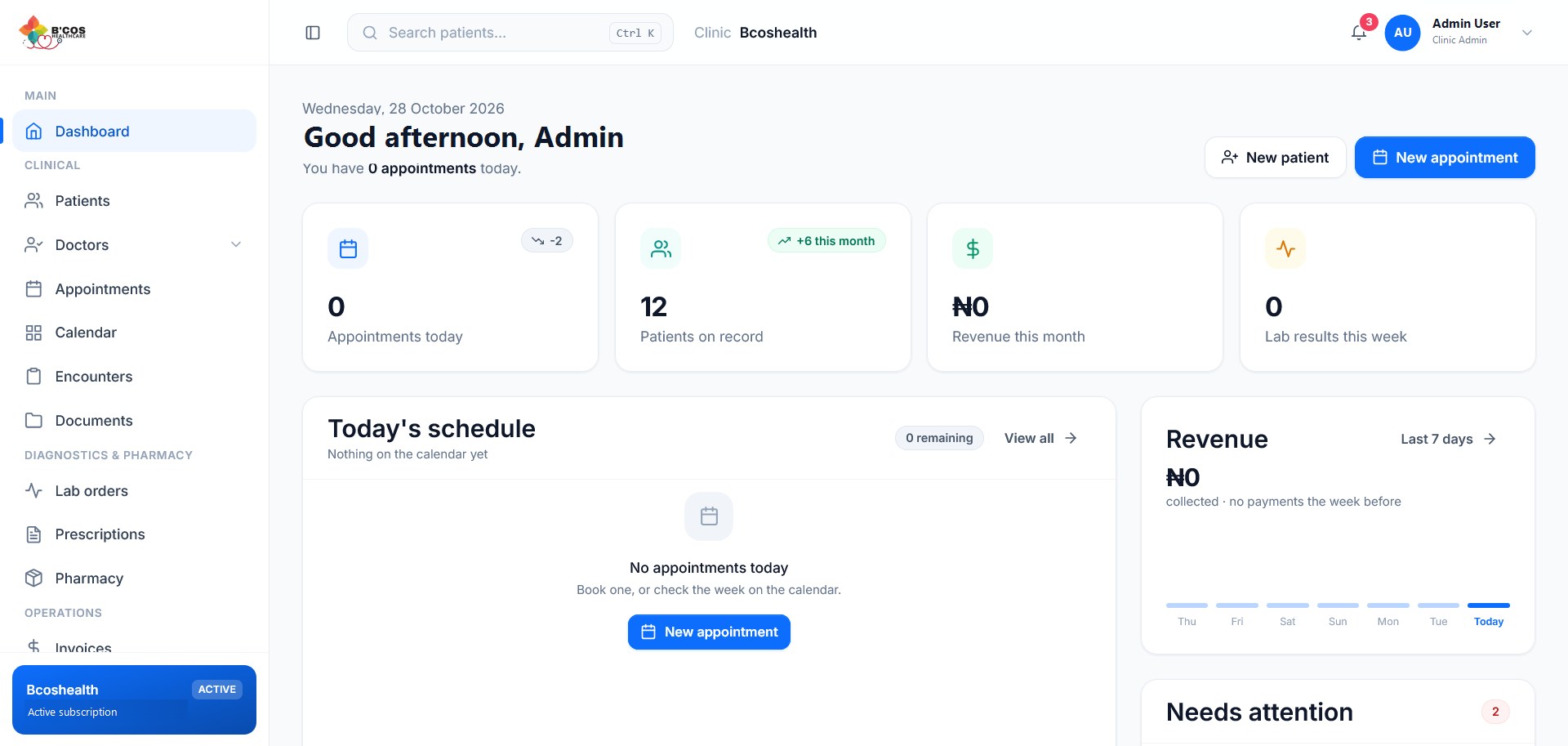Click the Calendar grid icon
The width and height of the screenshot is (1568, 746).
click(x=33, y=333)
